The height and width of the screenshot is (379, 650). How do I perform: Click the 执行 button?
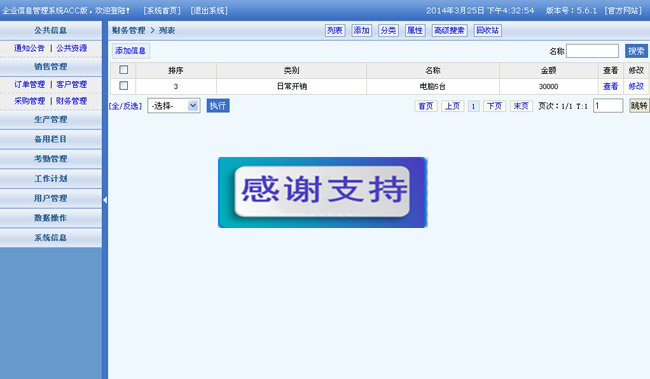(x=218, y=106)
